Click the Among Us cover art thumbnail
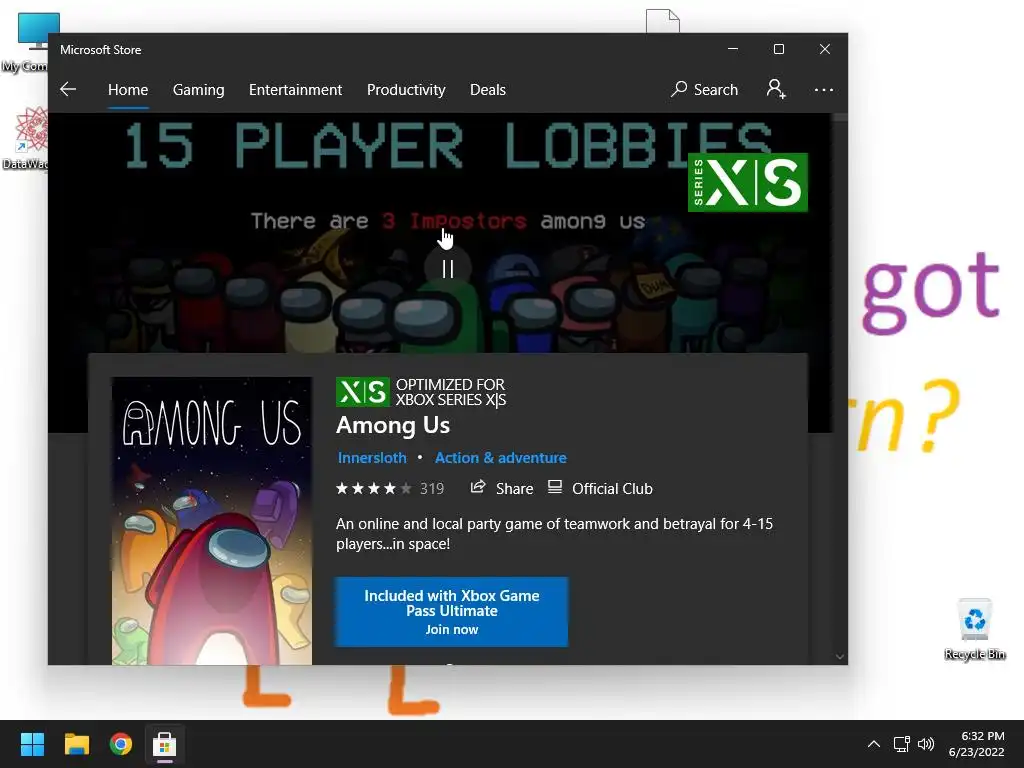This screenshot has width=1024, height=768. [x=212, y=520]
